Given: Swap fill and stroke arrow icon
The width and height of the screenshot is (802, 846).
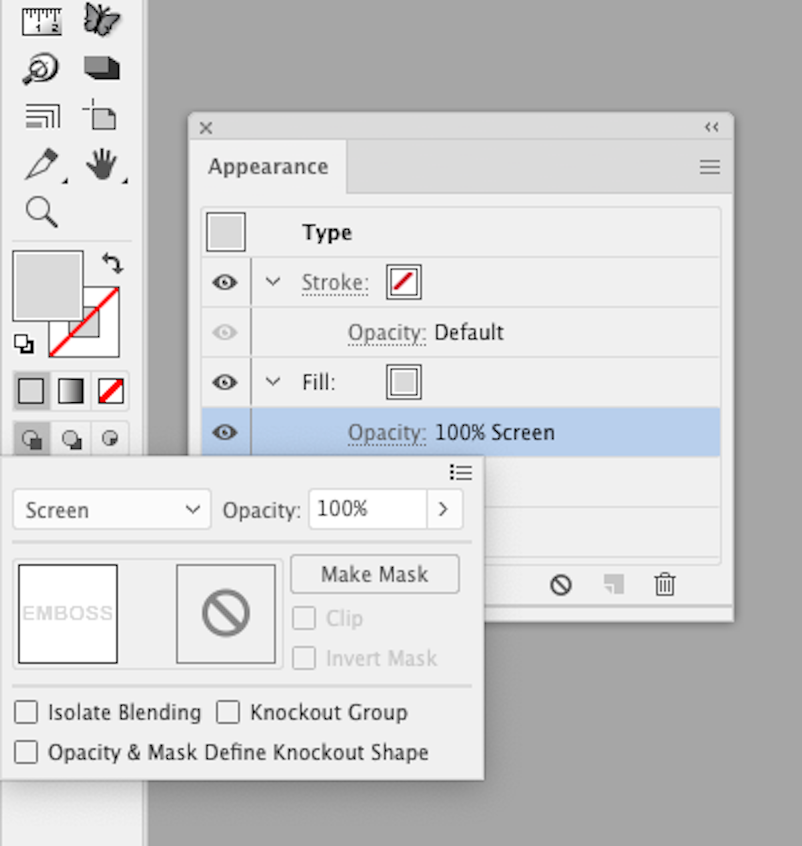Looking at the screenshot, I should click(x=112, y=264).
